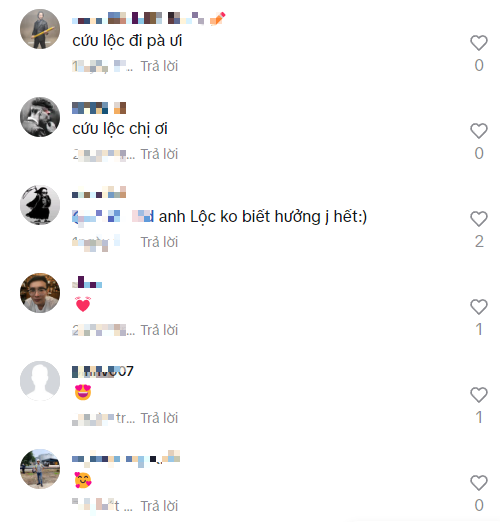This screenshot has height=522, width=500.
Task: Open grim reaper avatar profile
Action: coord(40,205)
